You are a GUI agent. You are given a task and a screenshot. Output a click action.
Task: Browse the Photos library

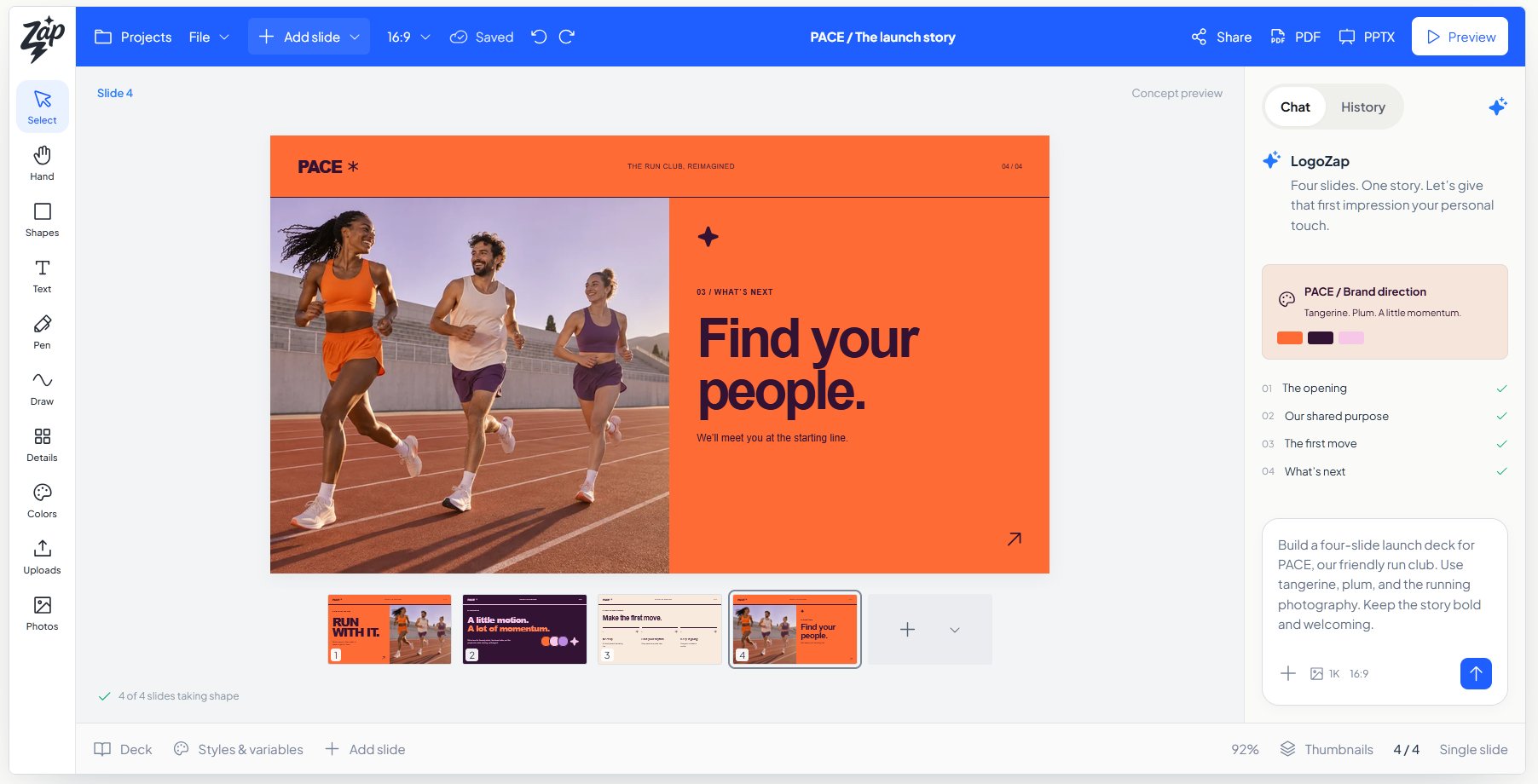42,613
